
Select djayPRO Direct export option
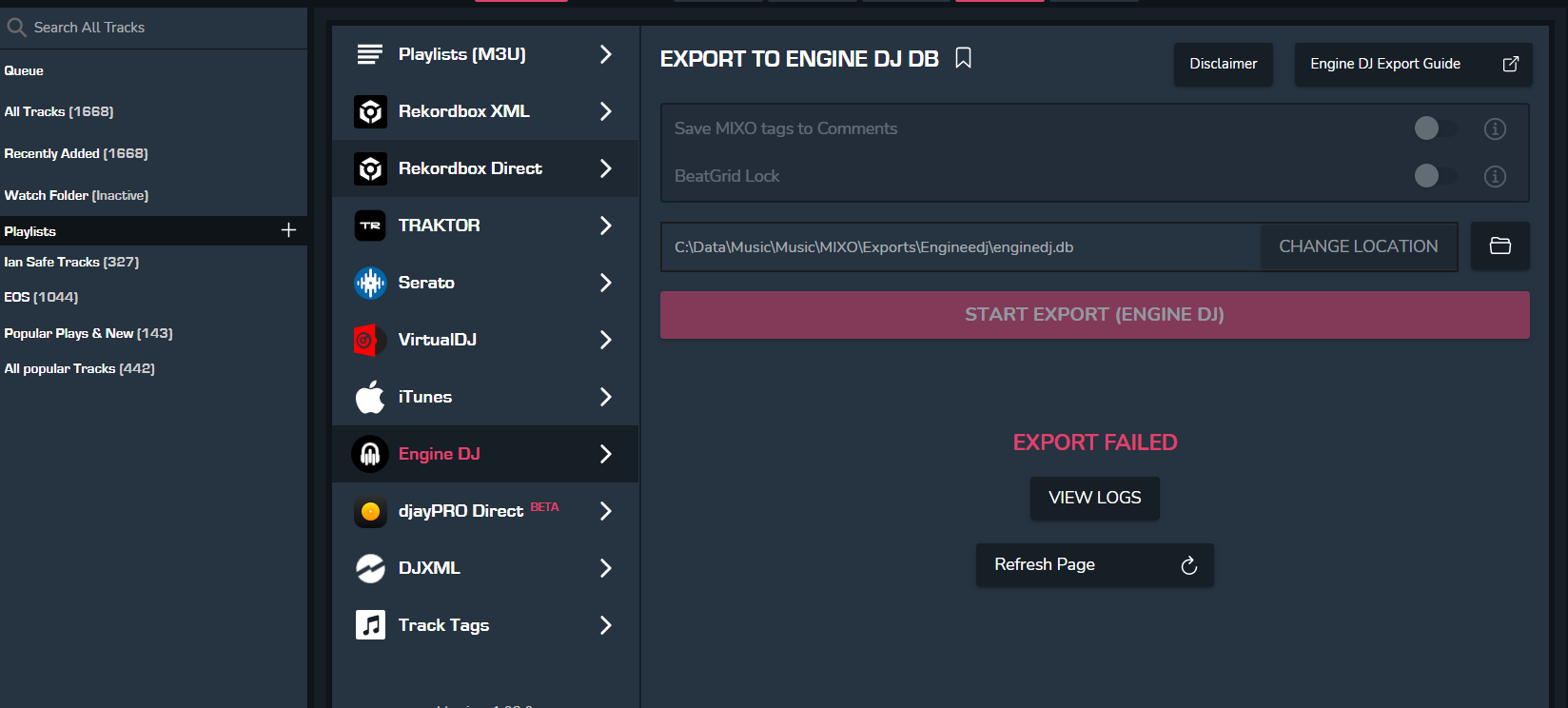485,511
